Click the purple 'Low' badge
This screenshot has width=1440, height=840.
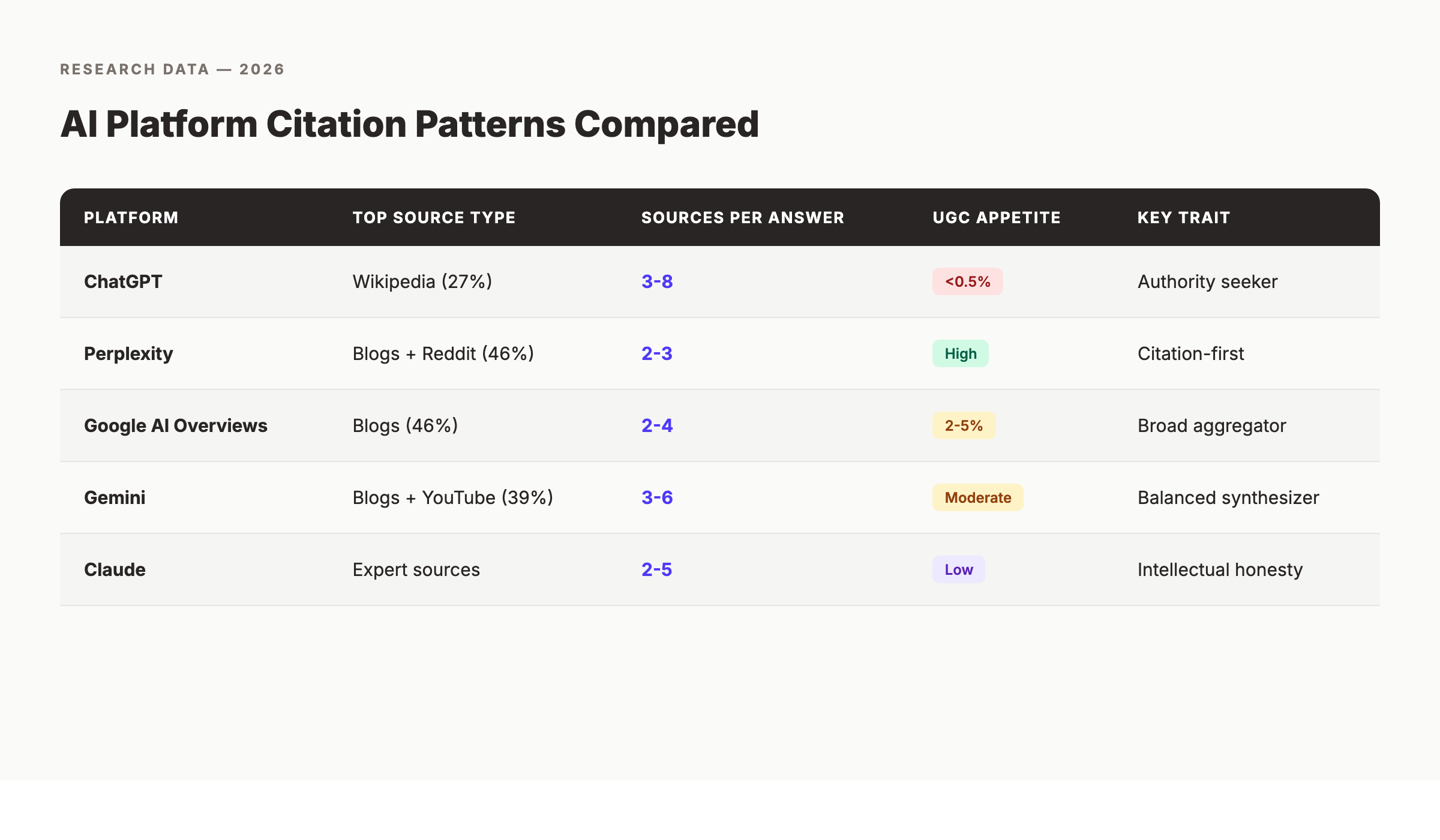click(959, 569)
